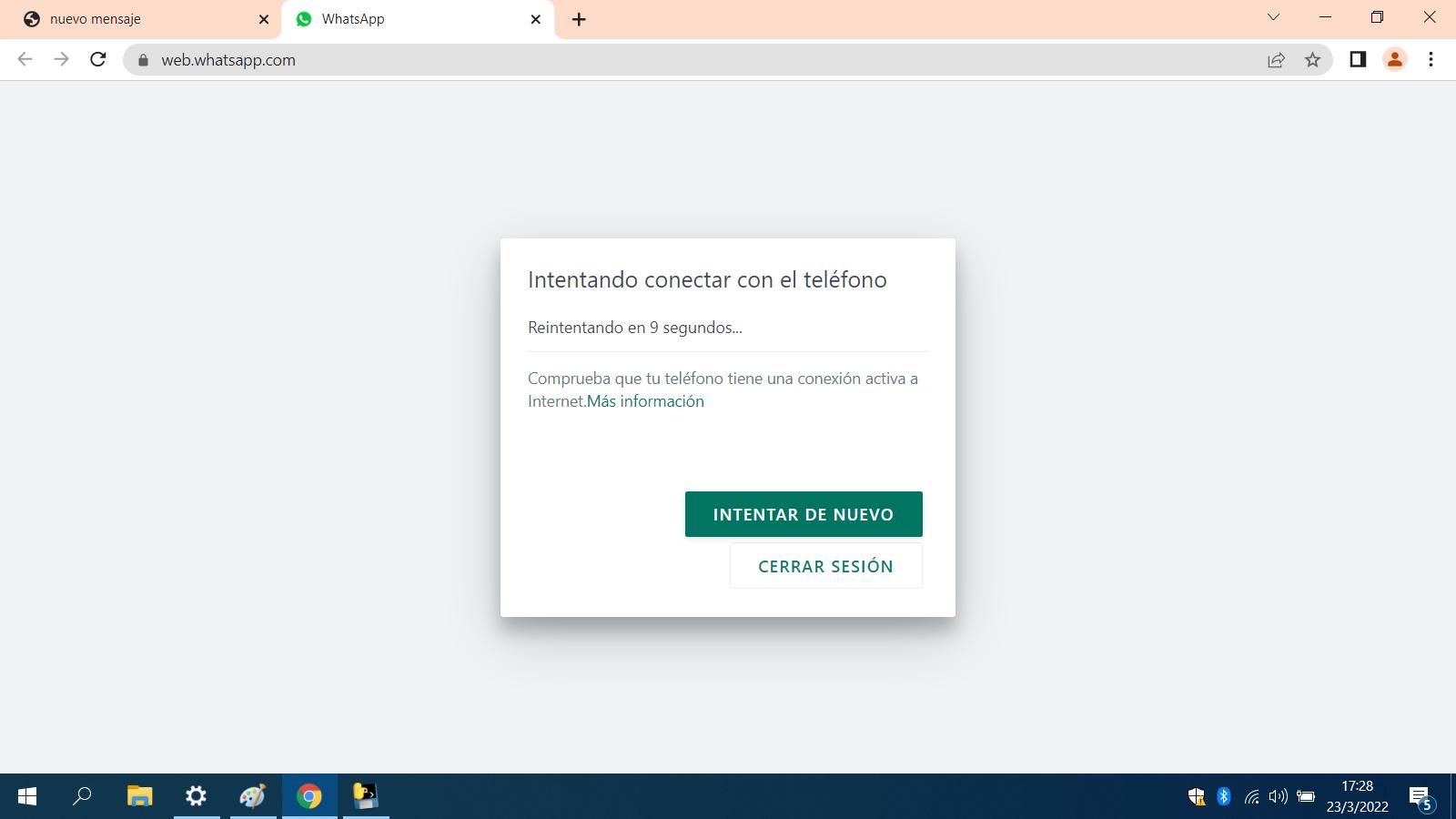The image size is (1456, 819).
Task: Select Chrome in the taskbar
Action: point(309,796)
